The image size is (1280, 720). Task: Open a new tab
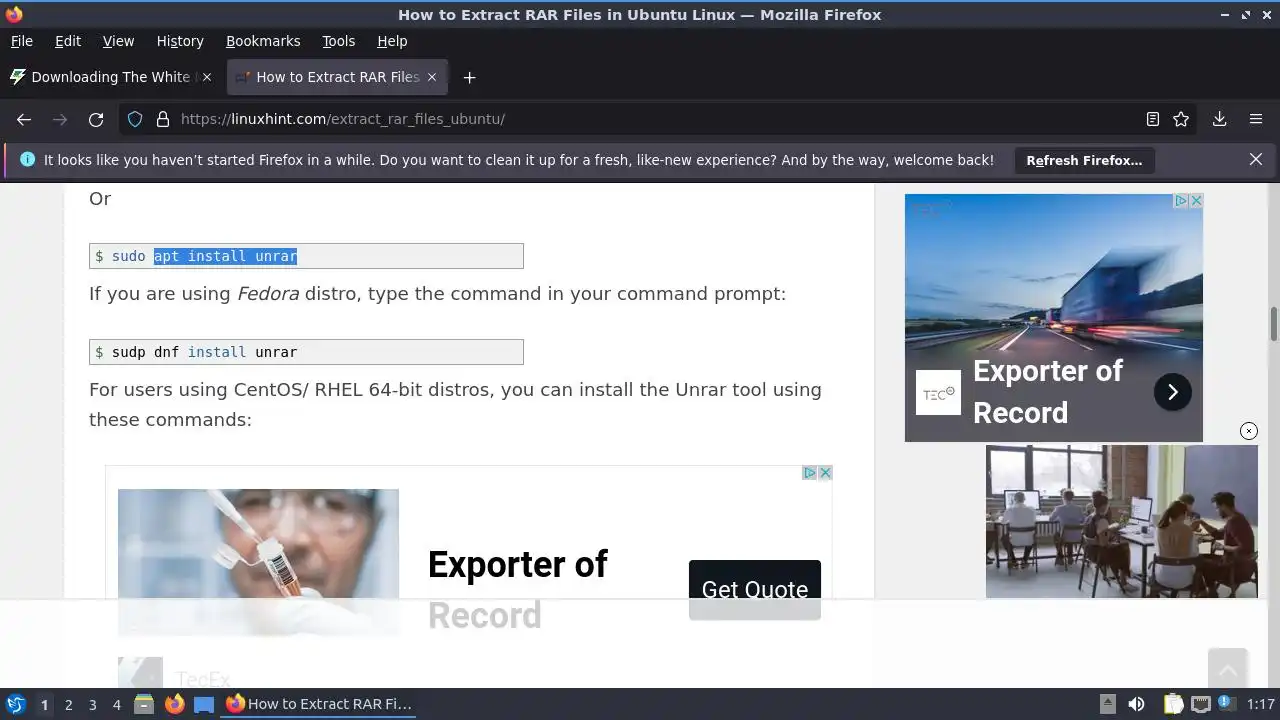pyautogui.click(x=469, y=77)
